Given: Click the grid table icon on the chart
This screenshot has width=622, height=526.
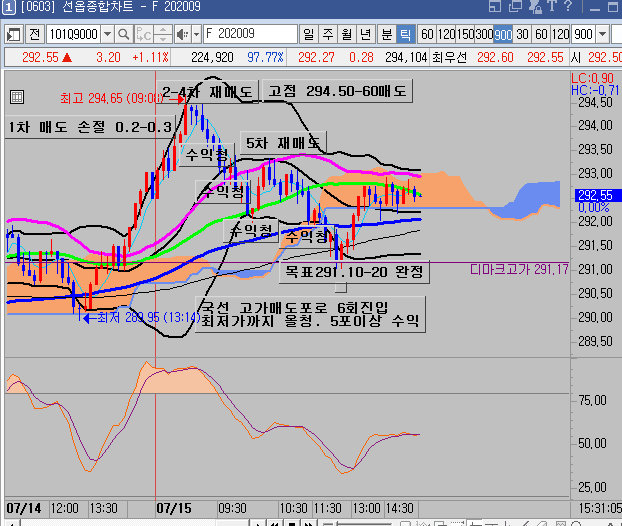Looking at the screenshot, I should (16, 97).
